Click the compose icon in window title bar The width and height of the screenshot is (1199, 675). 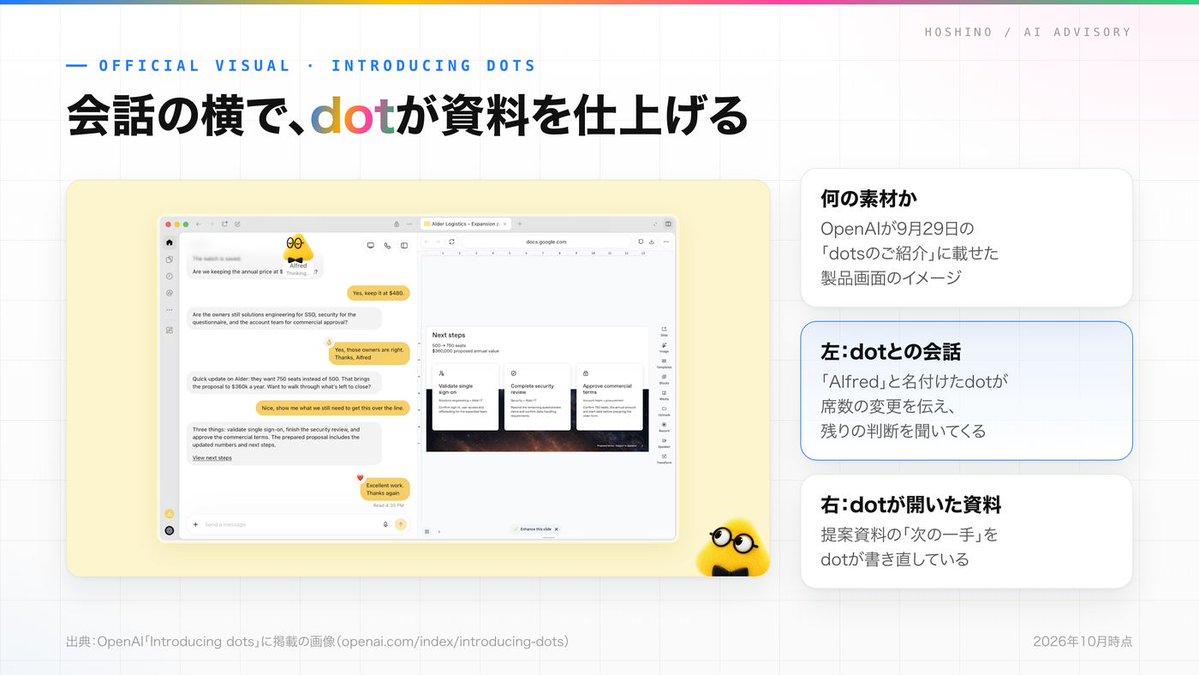238,224
